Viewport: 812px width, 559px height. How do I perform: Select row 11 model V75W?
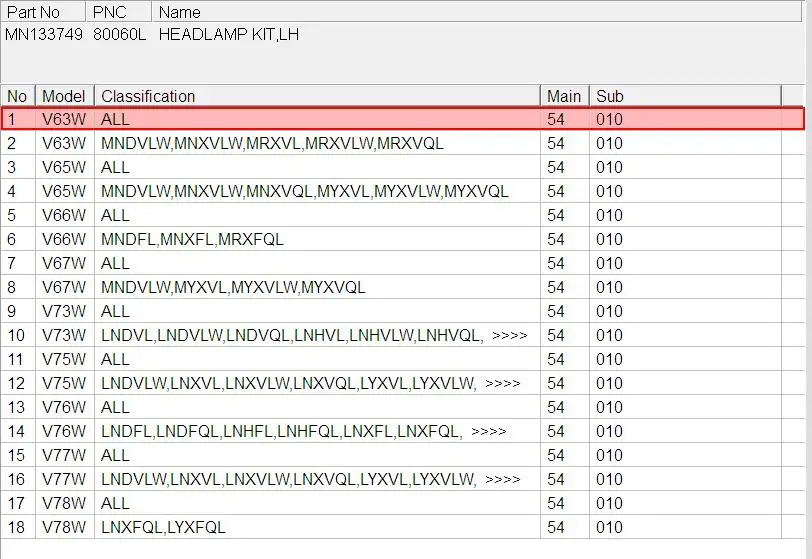[x=64, y=360]
